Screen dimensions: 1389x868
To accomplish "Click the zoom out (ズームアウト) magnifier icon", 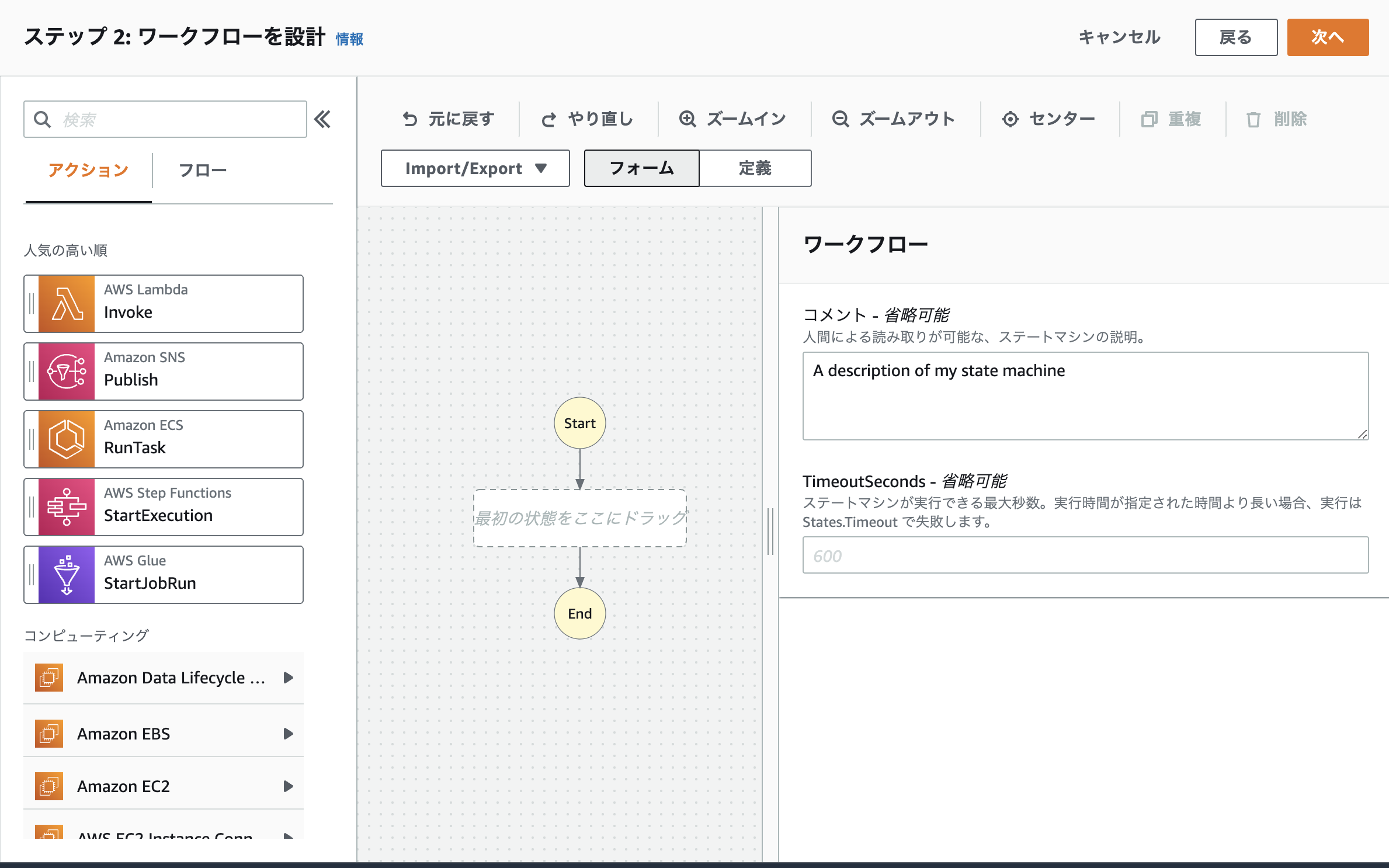I will coord(841,119).
